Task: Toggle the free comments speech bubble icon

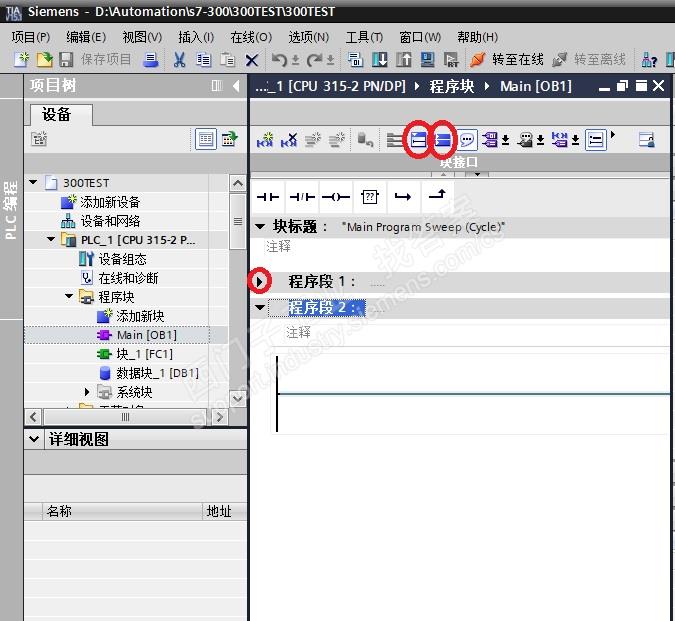Action: [467, 140]
